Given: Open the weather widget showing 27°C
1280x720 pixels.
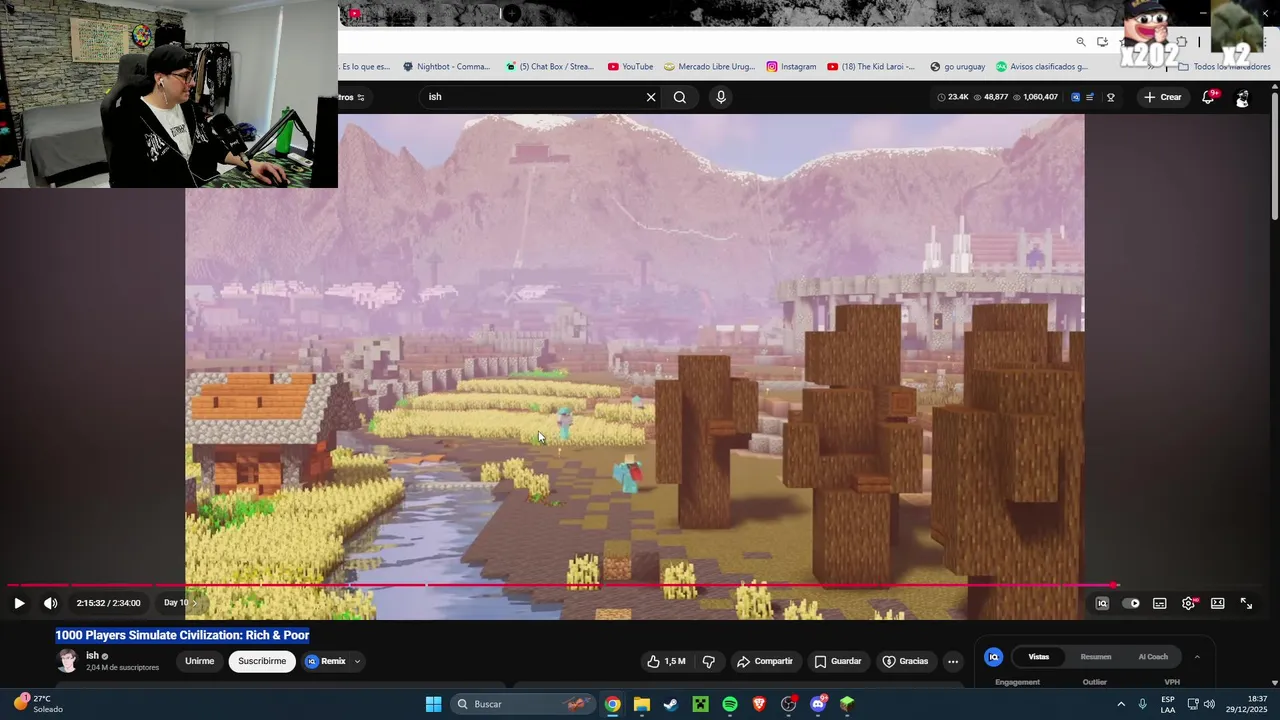Looking at the screenshot, I should [38, 704].
